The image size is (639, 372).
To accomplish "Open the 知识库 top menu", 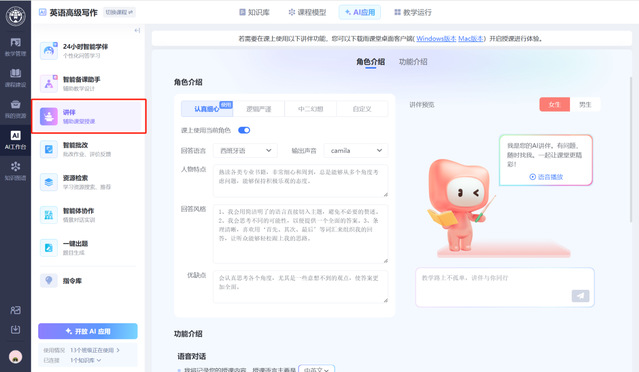I will pos(254,12).
